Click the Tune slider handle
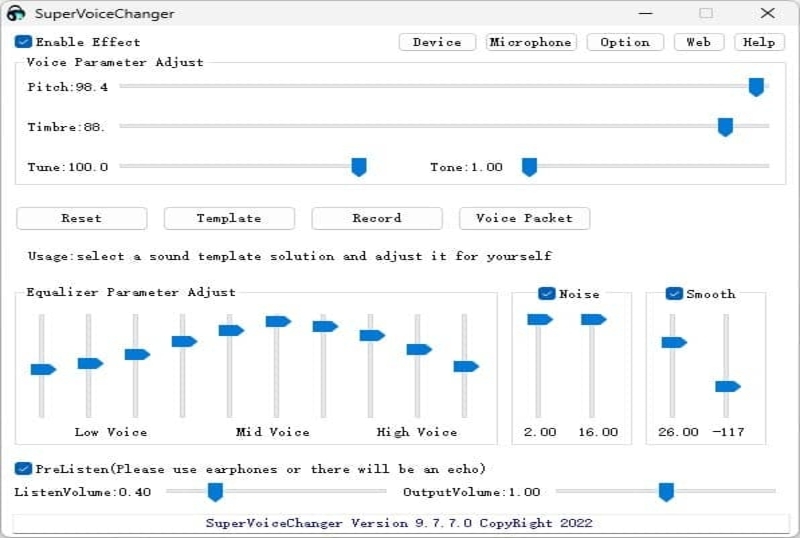Viewport: 800px width, 538px height. tap(359, 167)
